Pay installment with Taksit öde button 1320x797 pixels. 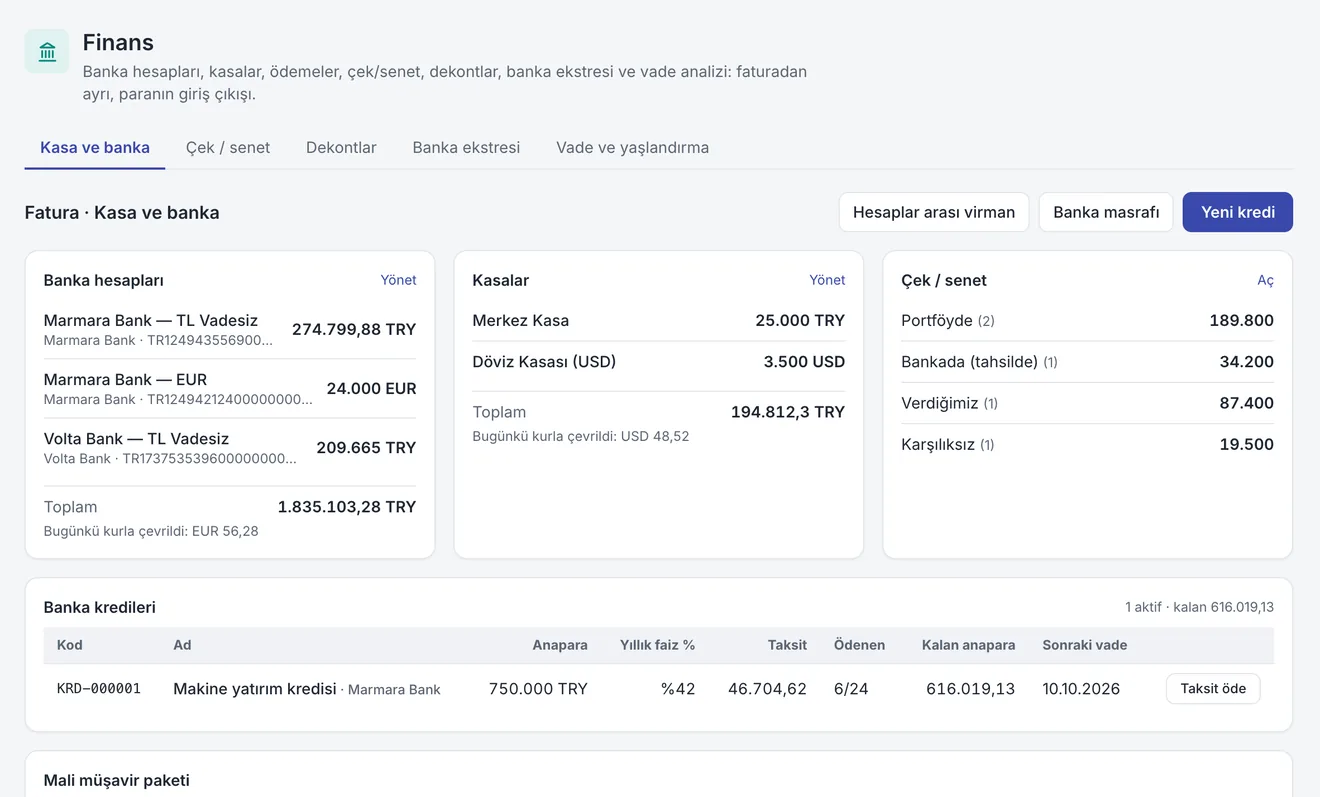(1213, 688)
